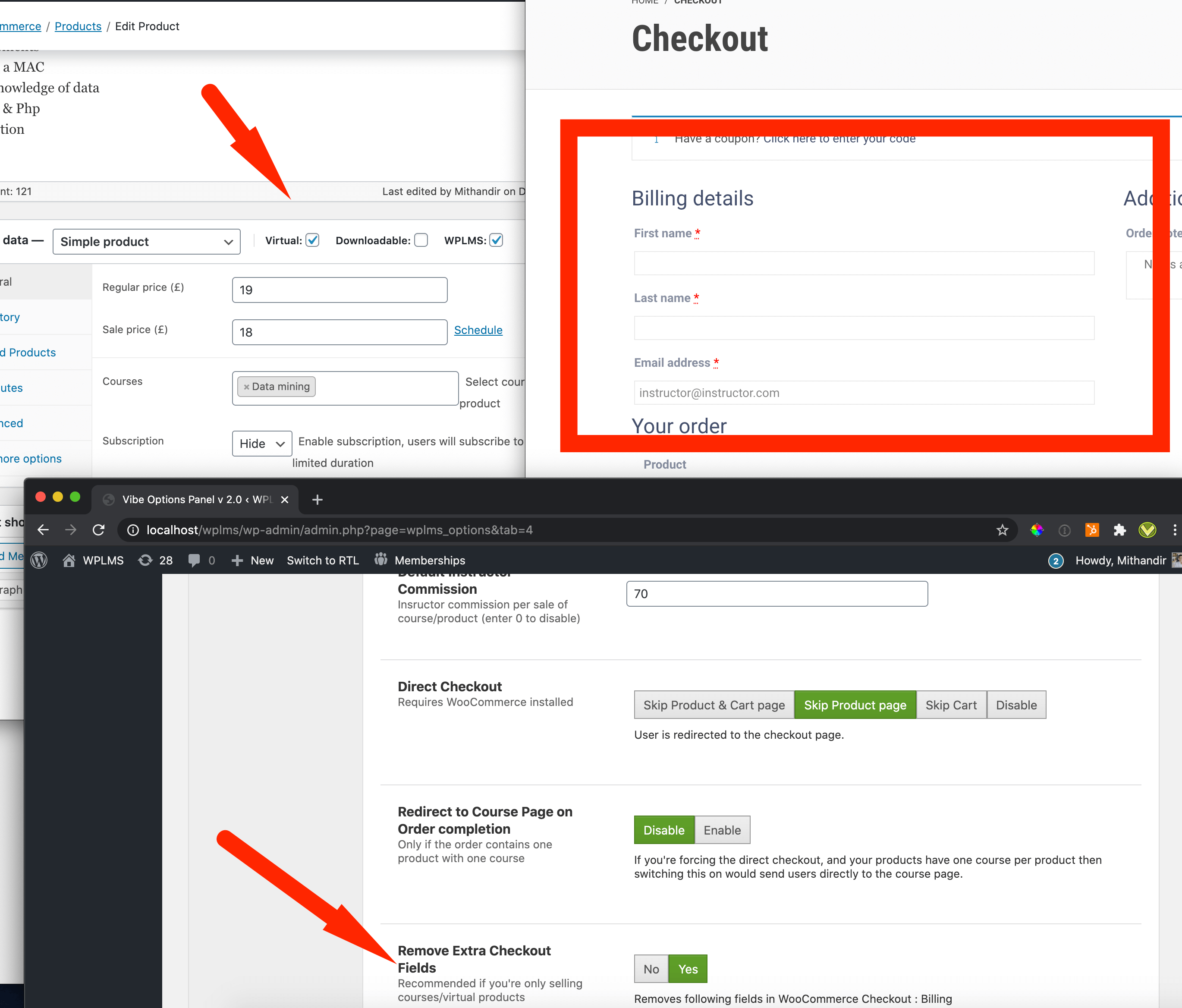Open a new browser tab

tap(318, 500)
